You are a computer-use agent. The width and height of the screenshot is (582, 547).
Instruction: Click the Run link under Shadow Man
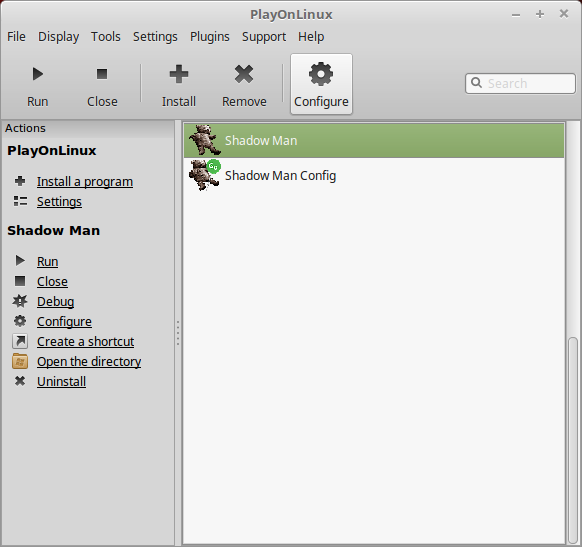[x=47, y=262]
